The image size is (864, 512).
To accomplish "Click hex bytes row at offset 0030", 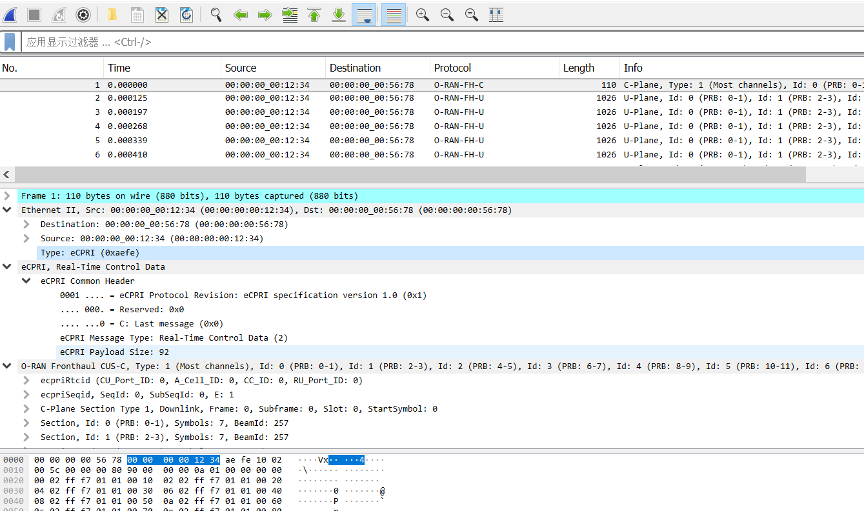I will tap(158, 491).
